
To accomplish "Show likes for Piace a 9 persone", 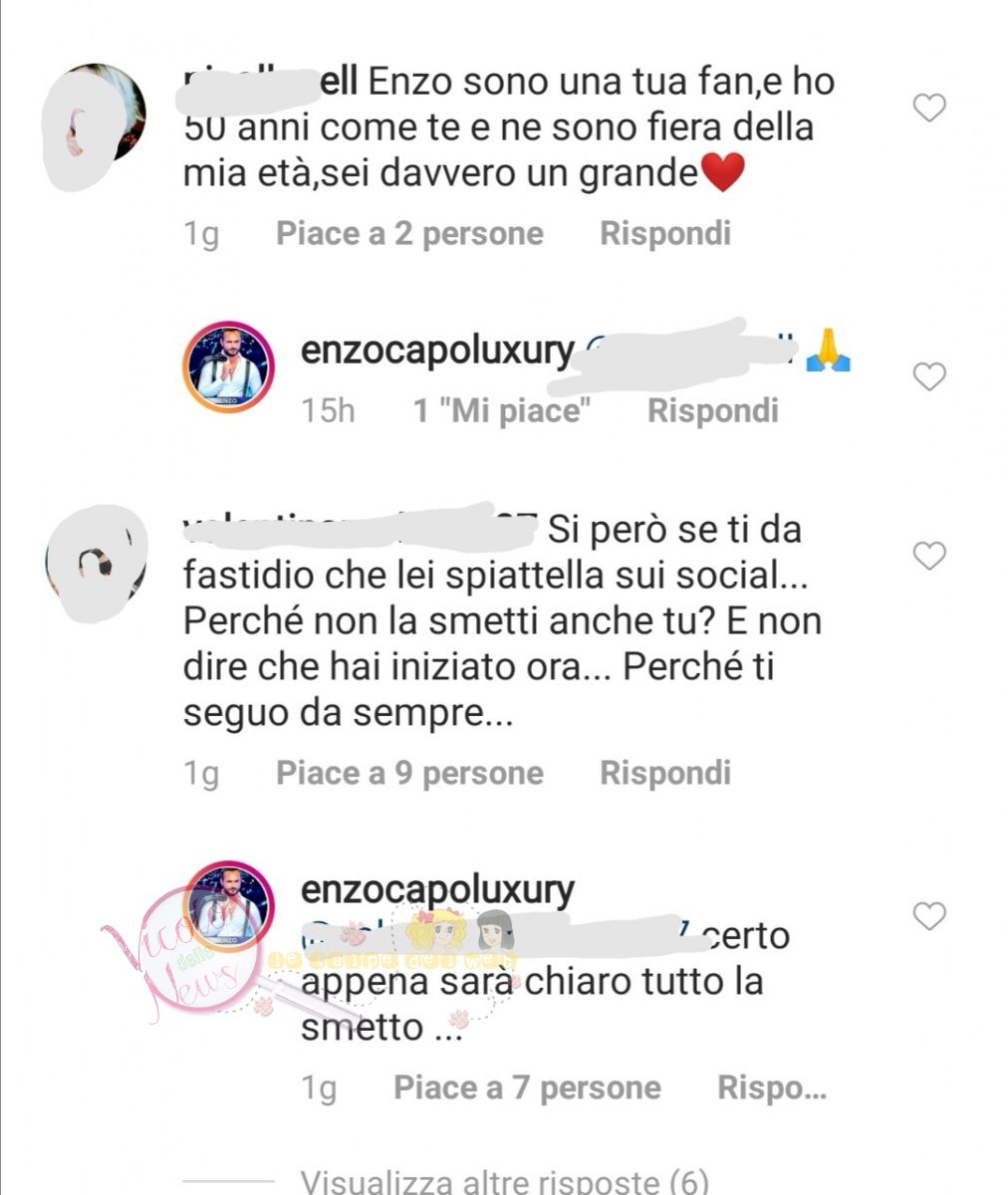I will click(409, 773).
